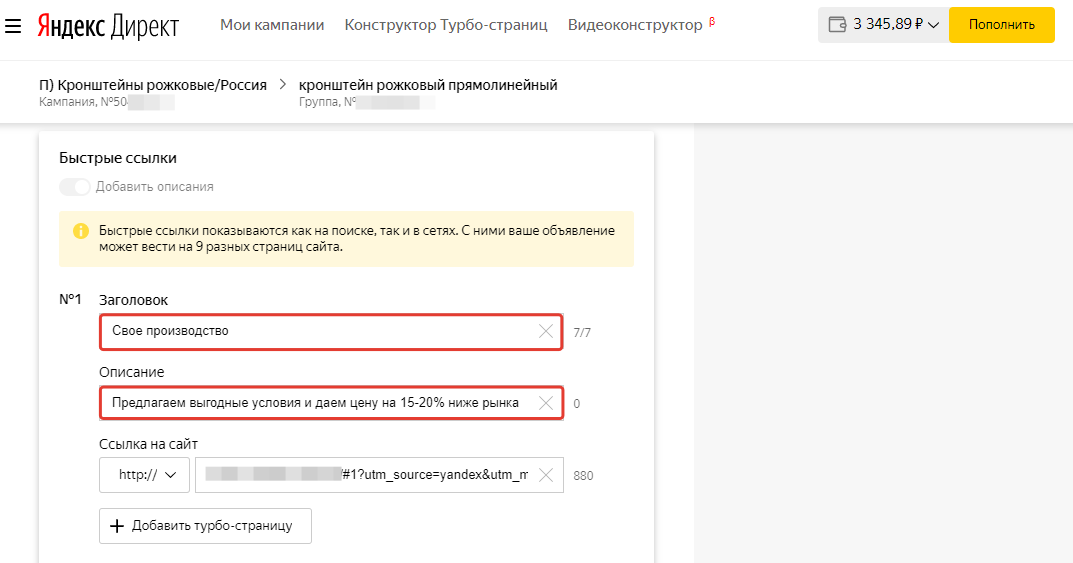Go to Мои кампании
1073x563 pixels.
click(272, 25)
